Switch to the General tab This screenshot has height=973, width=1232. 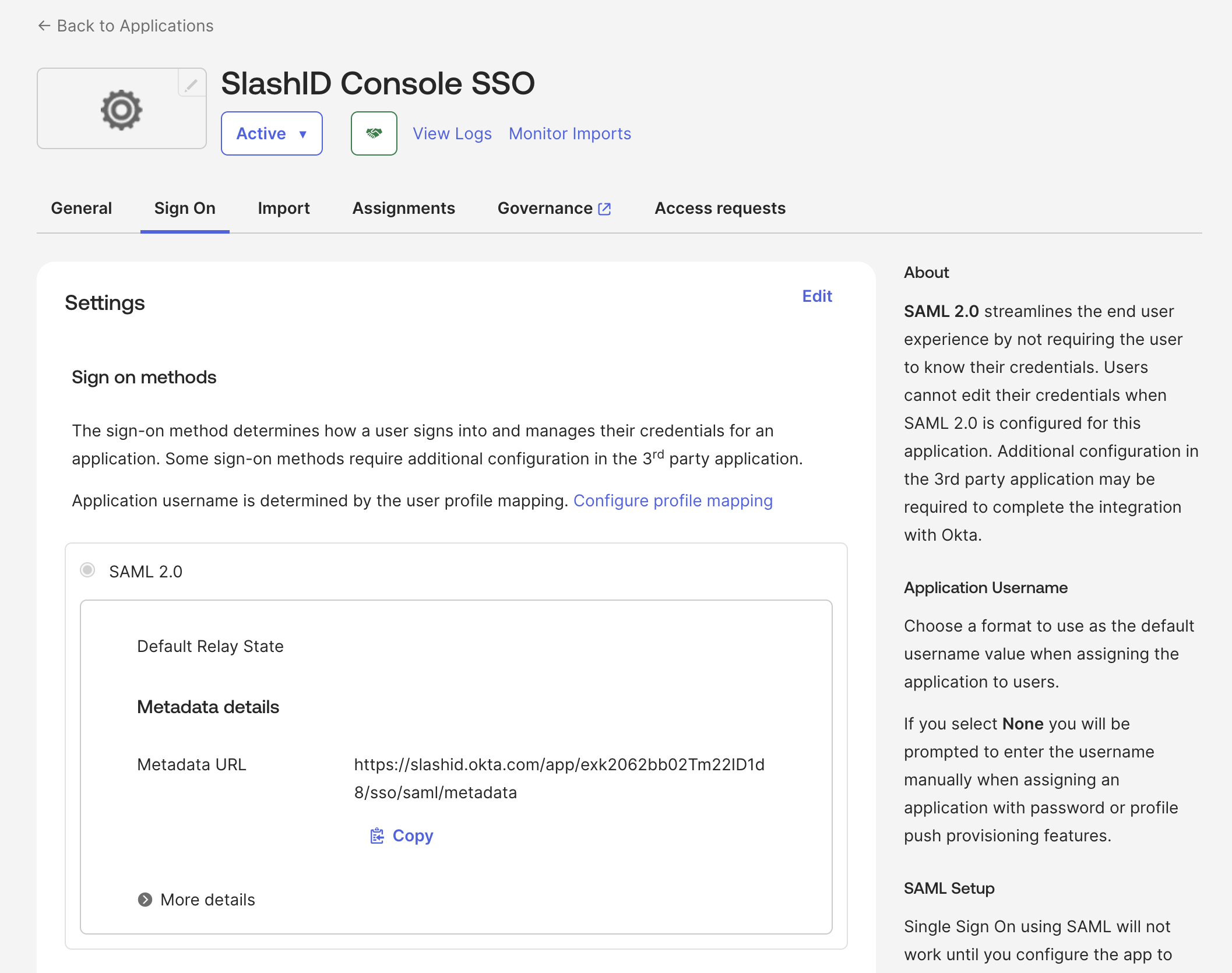tap(82, 208)
